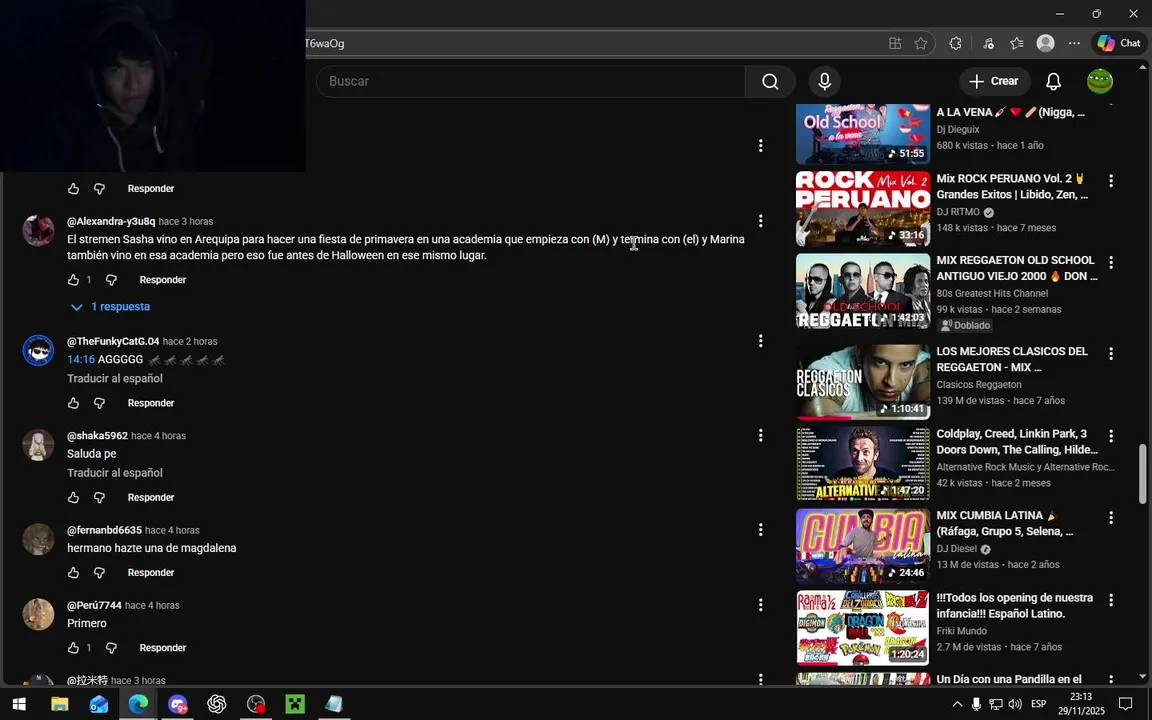The height and width of the screenshot is (720, 1152).
Task: Open Outlook from the taskbar
Action: [99, 705]
